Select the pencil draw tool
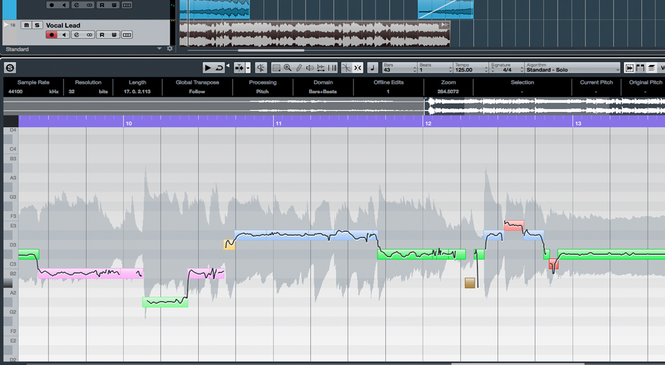665x365 pixels. [x=299, y=67]
